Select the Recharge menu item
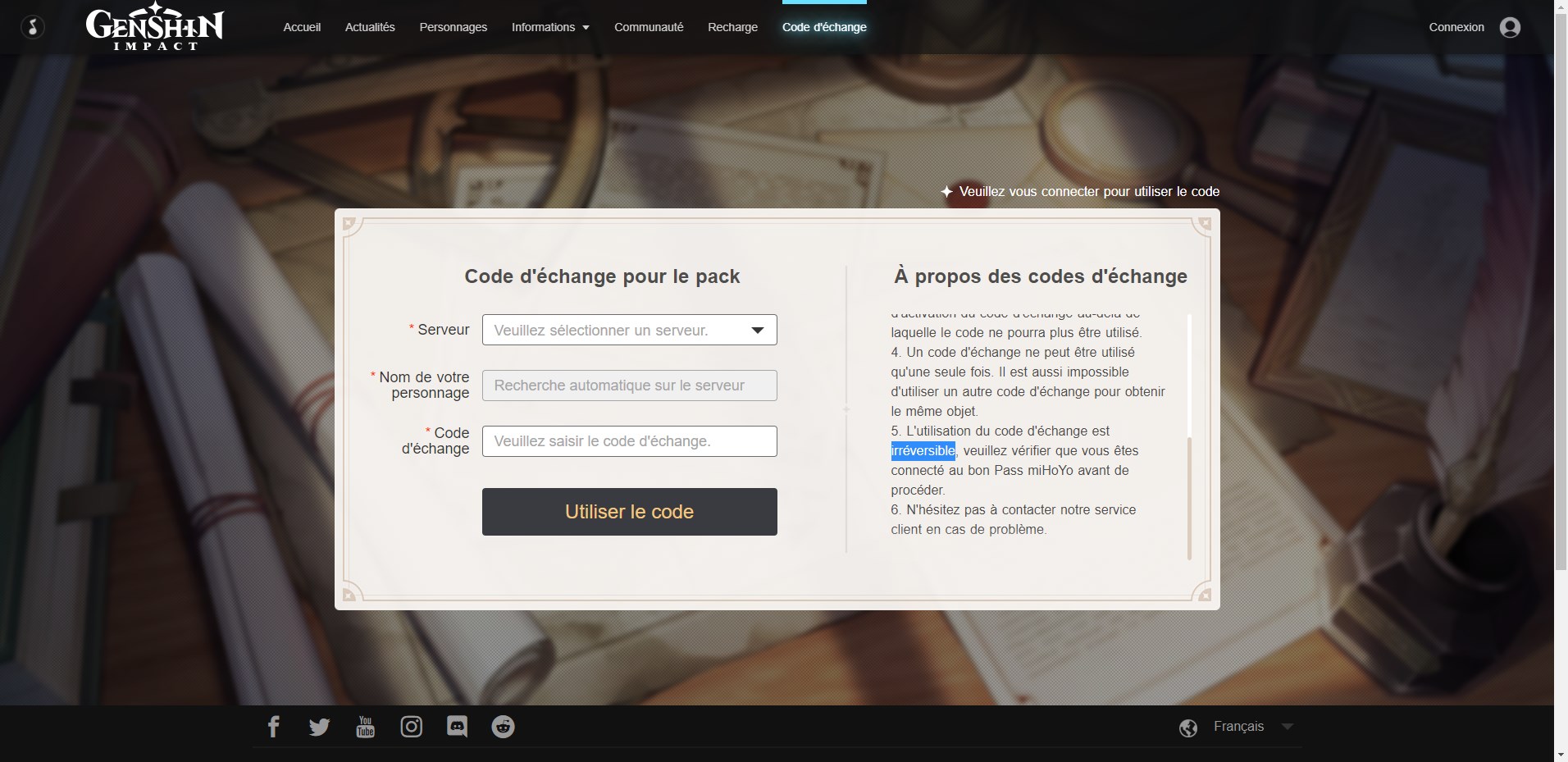 pyautogui.click(x=732, y=27)
